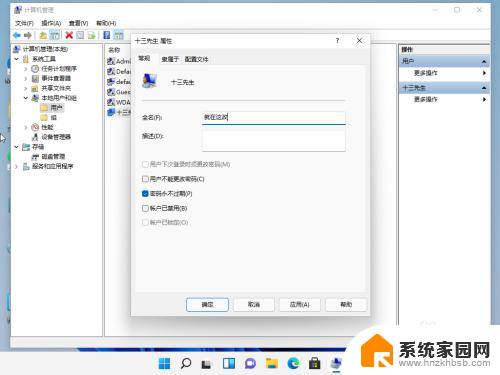500x375 pixels.
Task: Close the 十三先生 属性 dialog
Action: pyautogui.click(x=359, y=41)
